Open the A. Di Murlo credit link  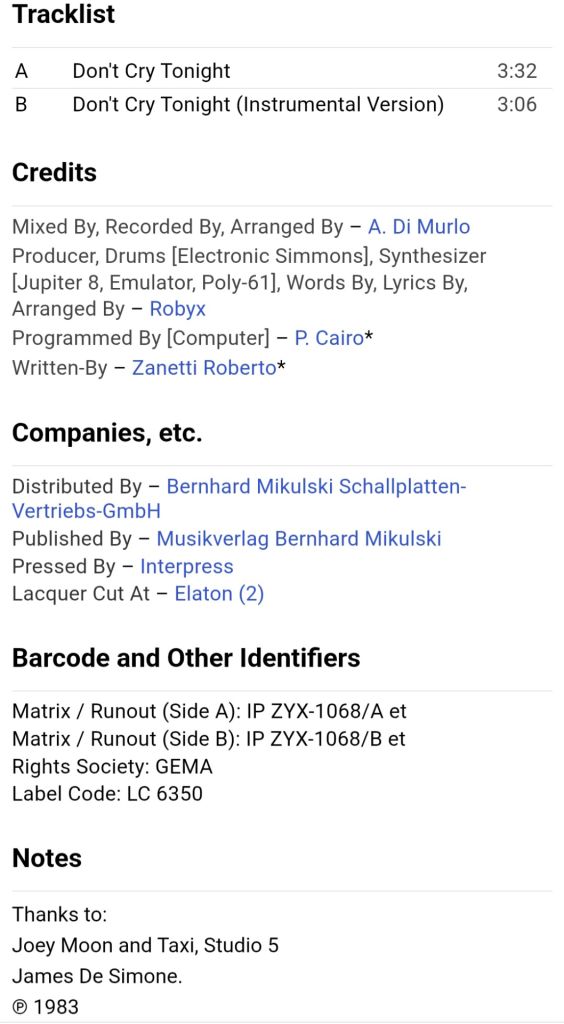pos(418,227)
